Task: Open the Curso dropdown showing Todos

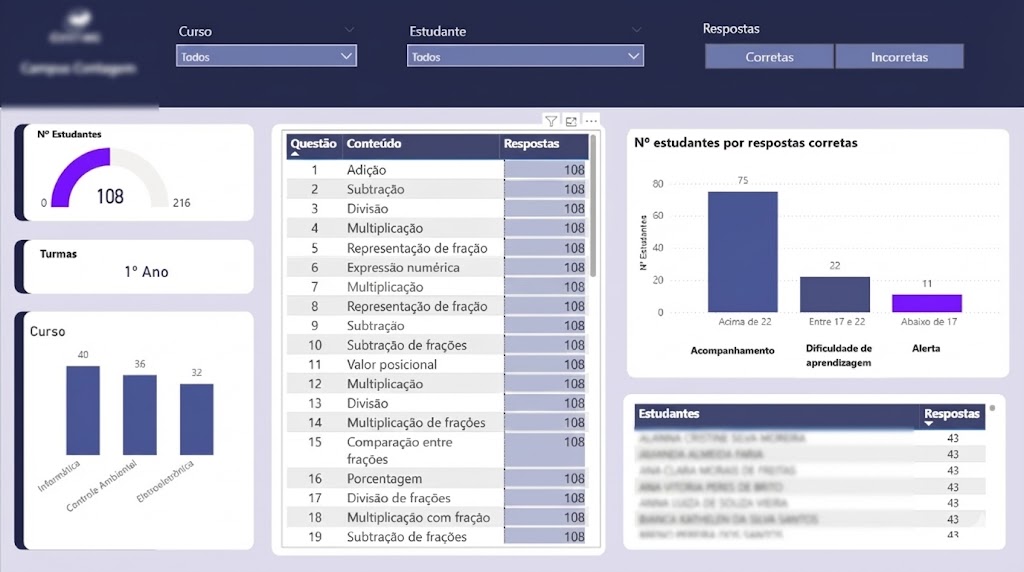Action: 266,57
